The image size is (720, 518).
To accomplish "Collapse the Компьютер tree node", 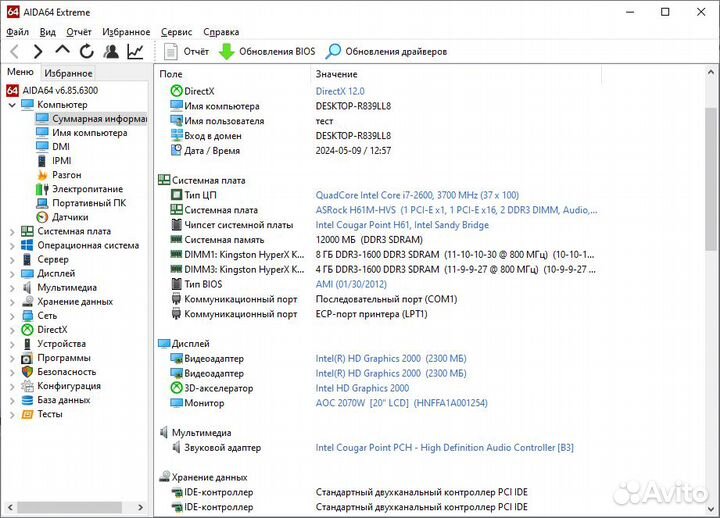I will coord(12,105).
